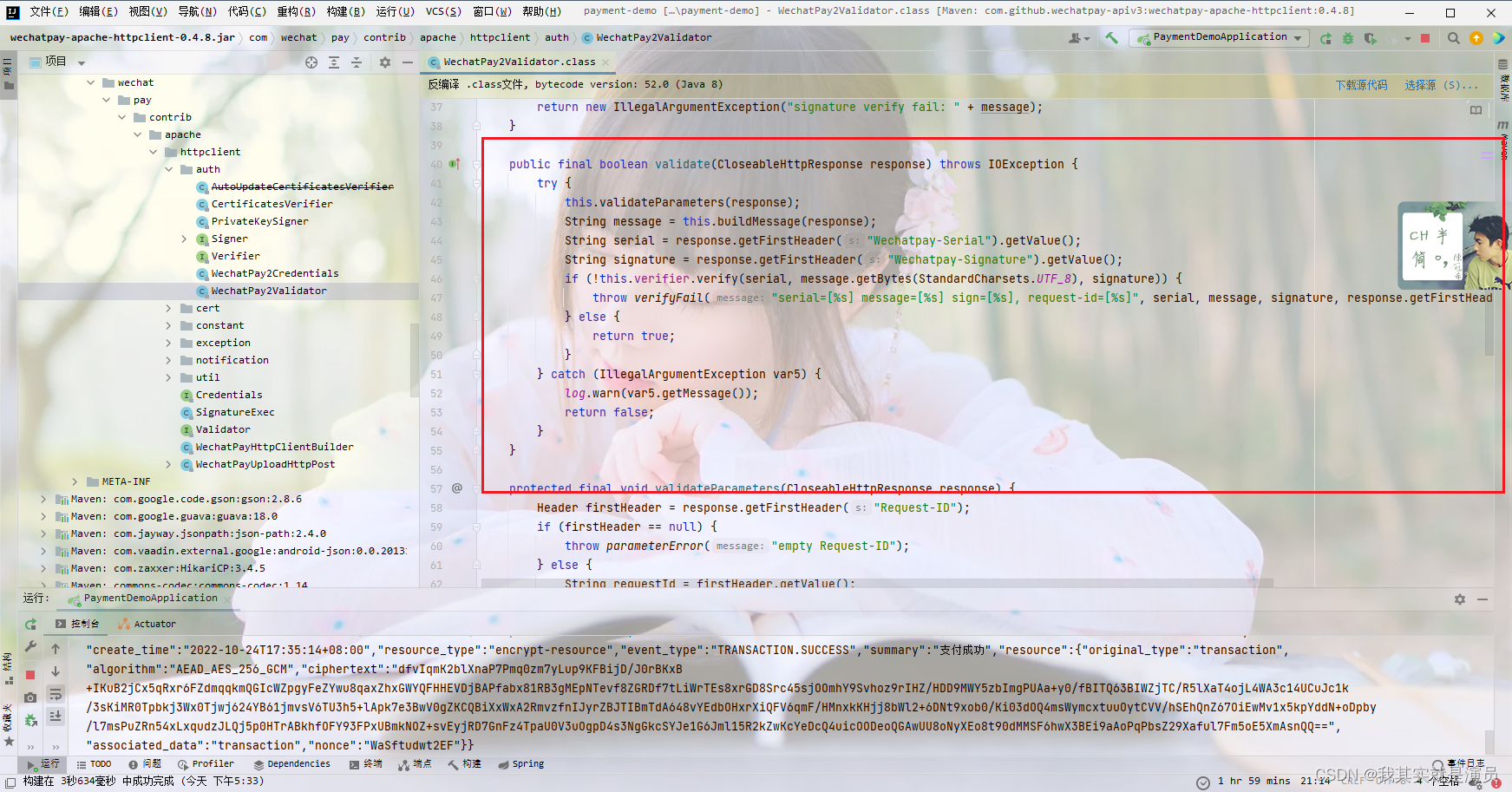Open the Spring tool window

pyautogui.click(x=521, y=764)
